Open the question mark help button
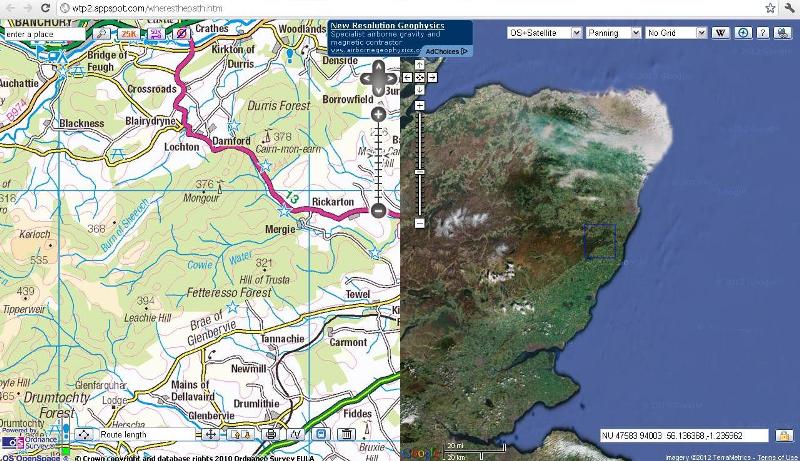 tap(762, 33)
